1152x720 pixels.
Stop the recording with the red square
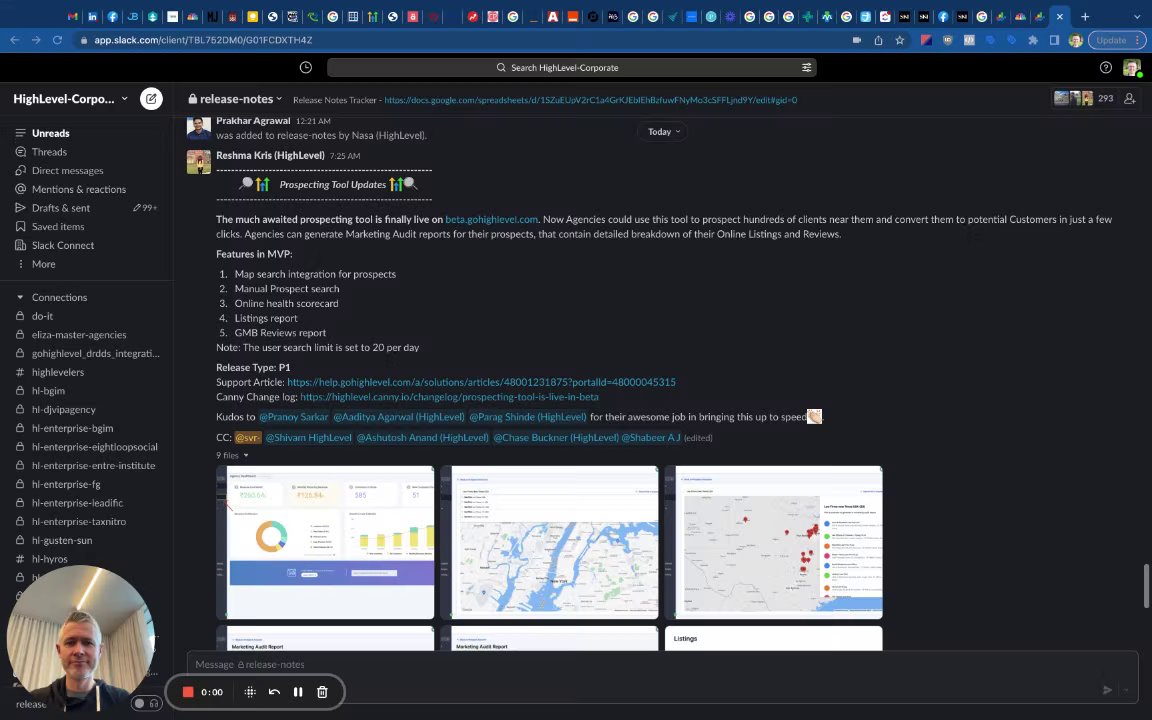[188, 692]
